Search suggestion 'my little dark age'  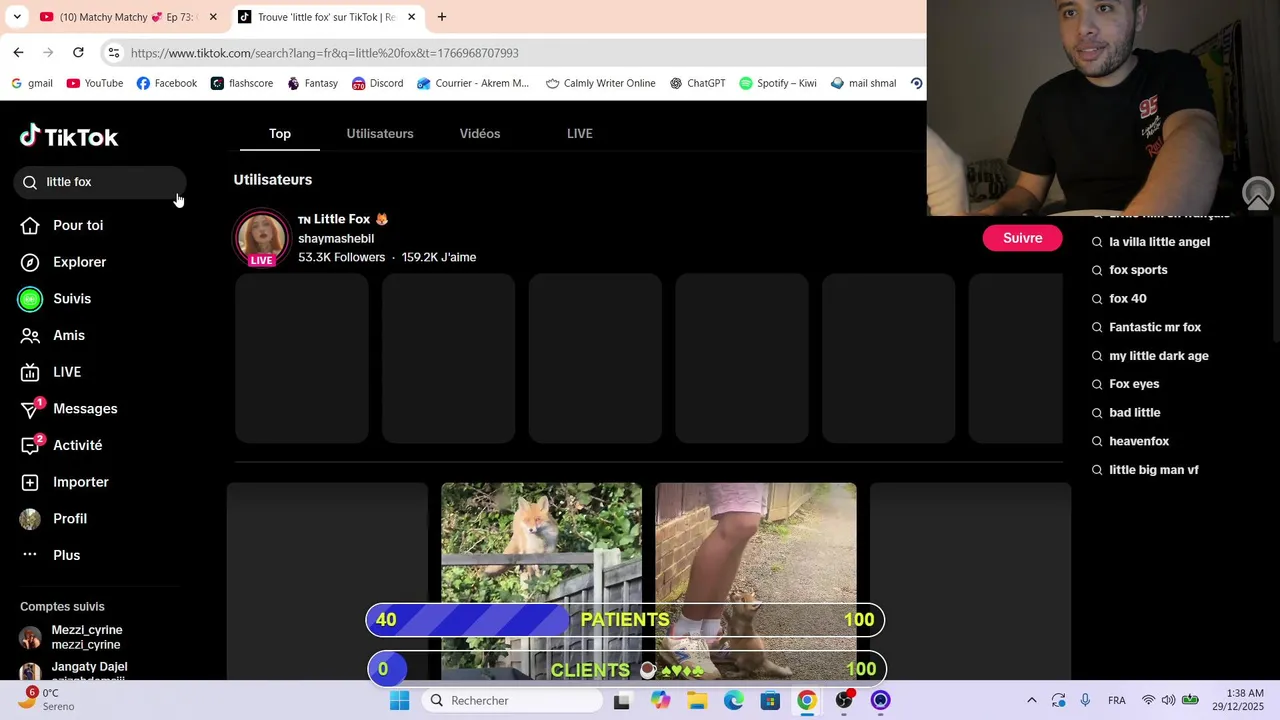(1150, 356)
